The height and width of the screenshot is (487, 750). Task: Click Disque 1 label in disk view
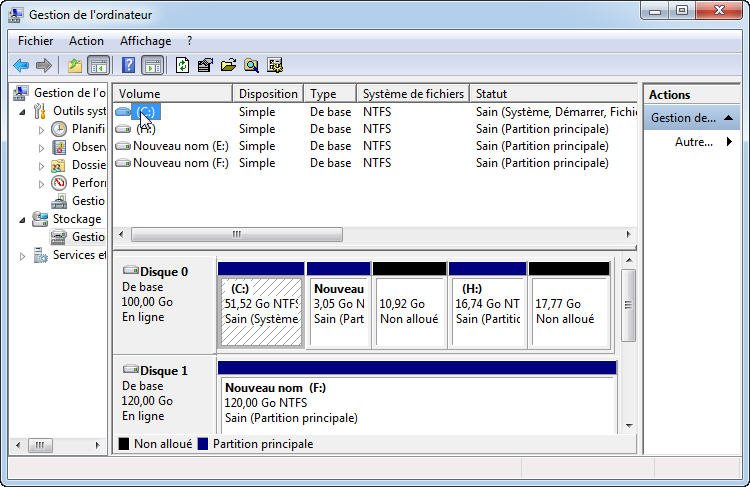click(x=164, y=371)
